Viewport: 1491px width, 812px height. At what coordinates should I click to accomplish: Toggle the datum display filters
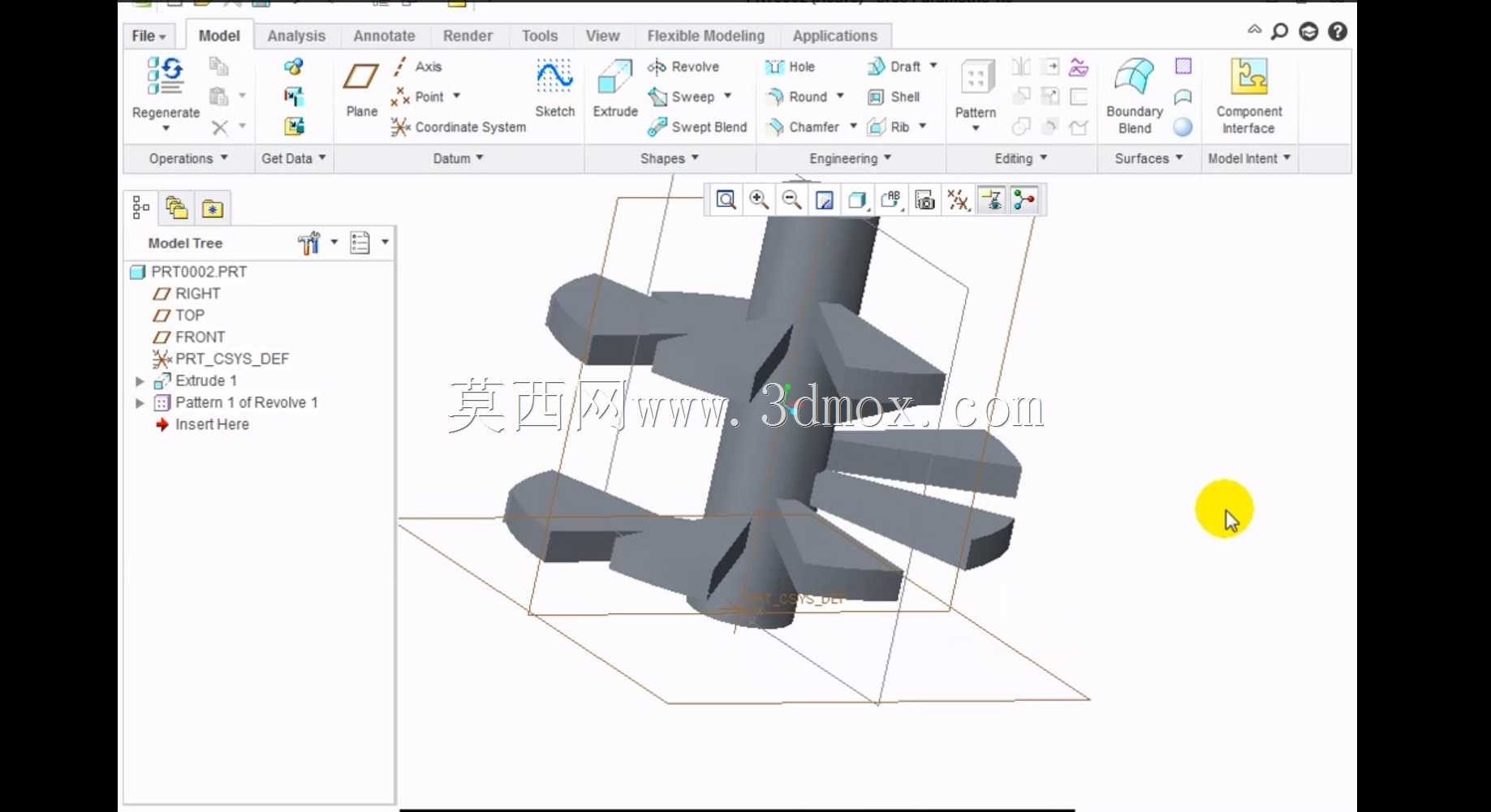click(x=958, y=200)
